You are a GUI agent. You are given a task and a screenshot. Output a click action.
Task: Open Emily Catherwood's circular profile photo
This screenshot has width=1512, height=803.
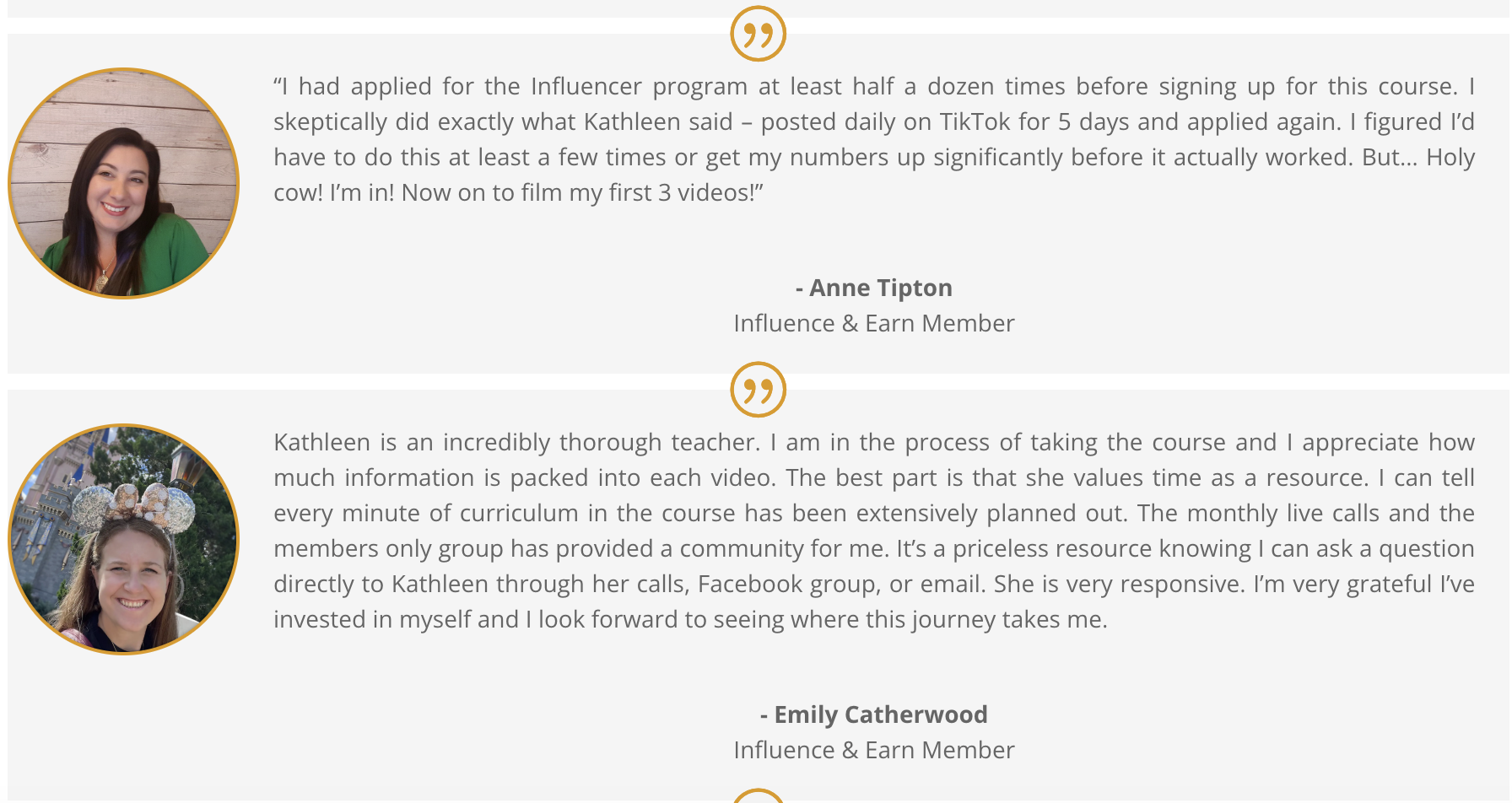[123, 539]
